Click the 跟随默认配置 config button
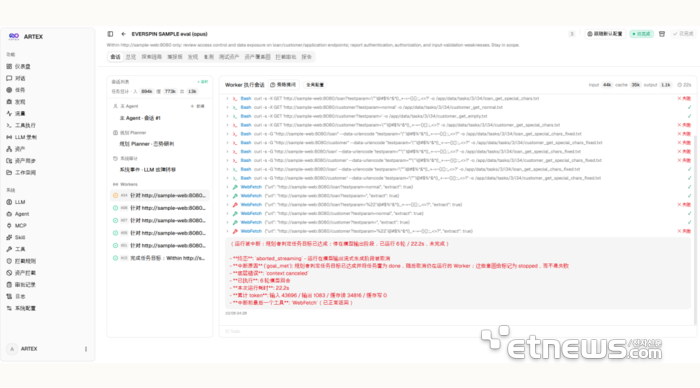Viewport: 700px width, 388px height. (604, 34)
